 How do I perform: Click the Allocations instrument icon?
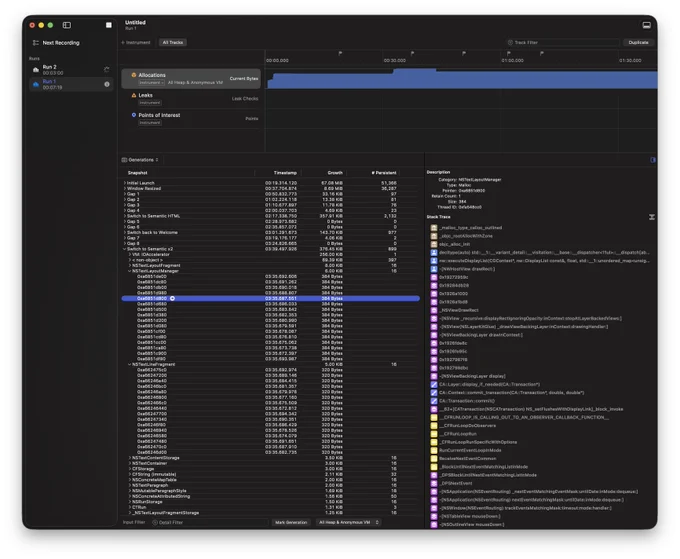(134, 75)
